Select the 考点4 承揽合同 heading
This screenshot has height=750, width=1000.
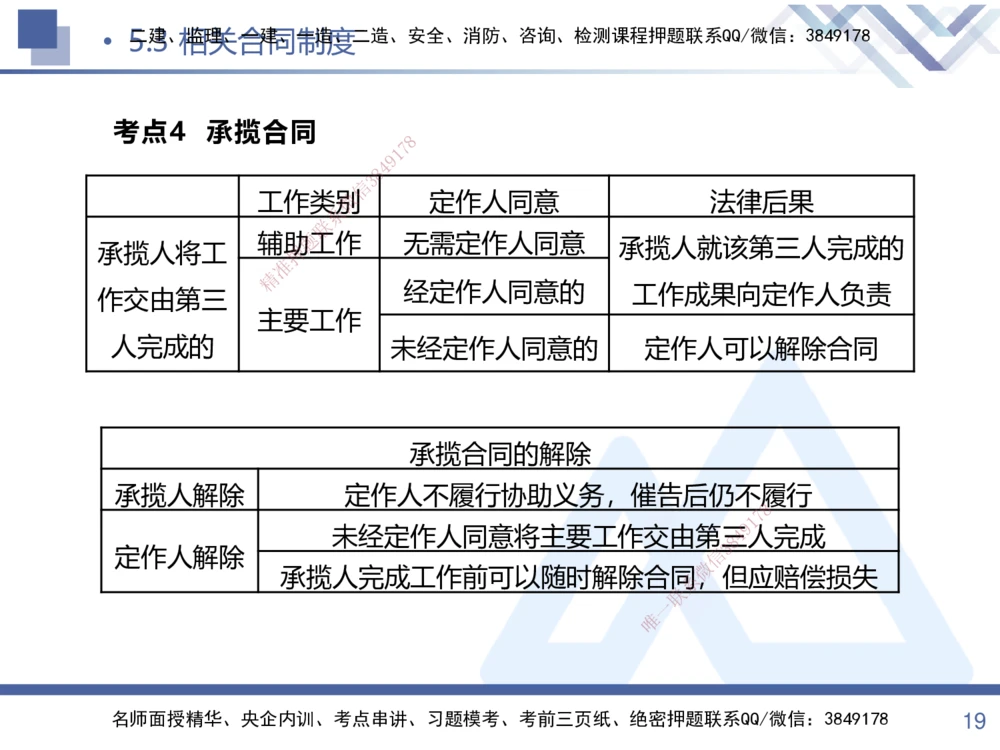[x=213, y=132]
